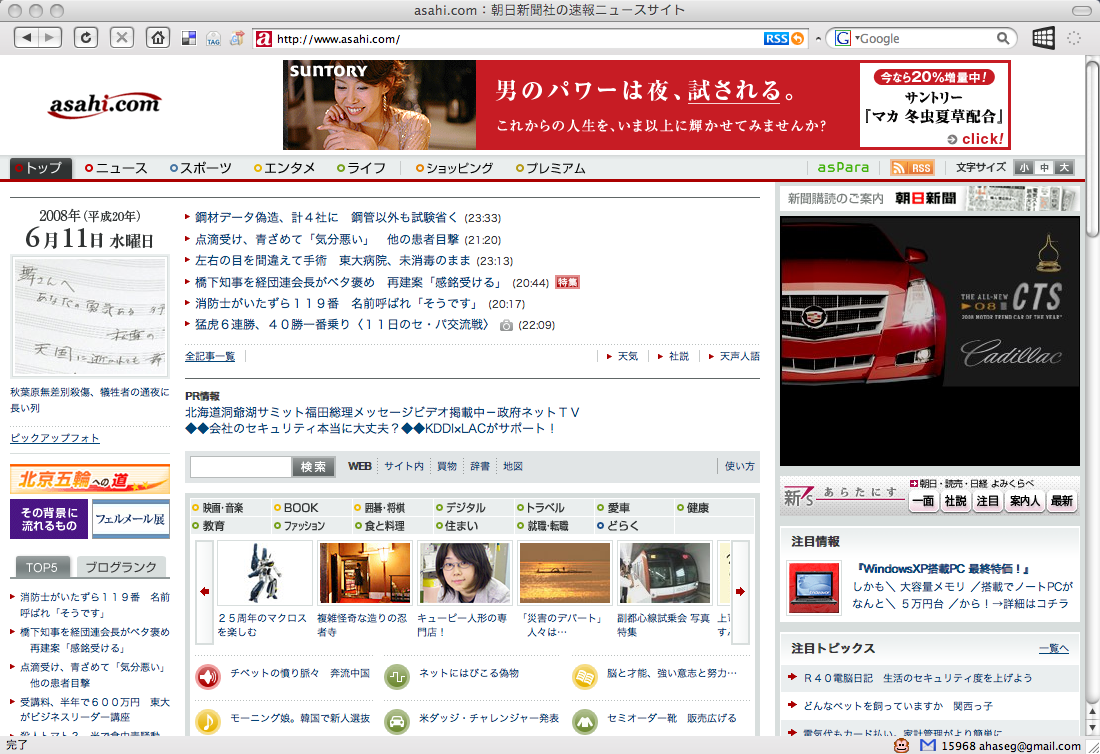Click the red asahi favicon in address bar

coord(264,39)
